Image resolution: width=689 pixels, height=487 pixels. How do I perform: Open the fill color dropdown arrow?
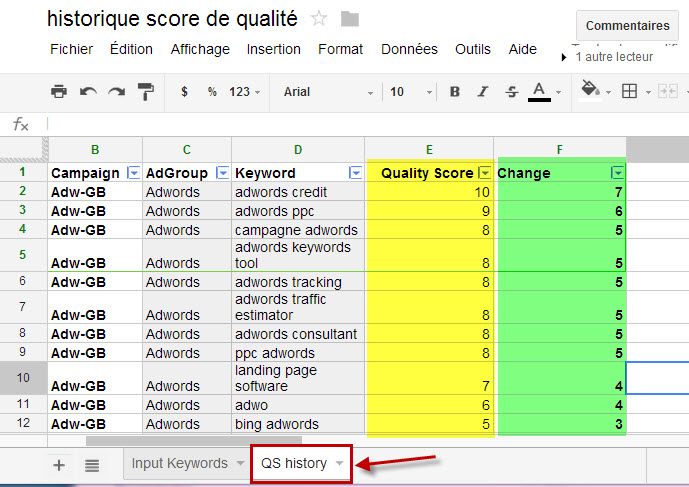pyautogui.click(x=609, y=92)
